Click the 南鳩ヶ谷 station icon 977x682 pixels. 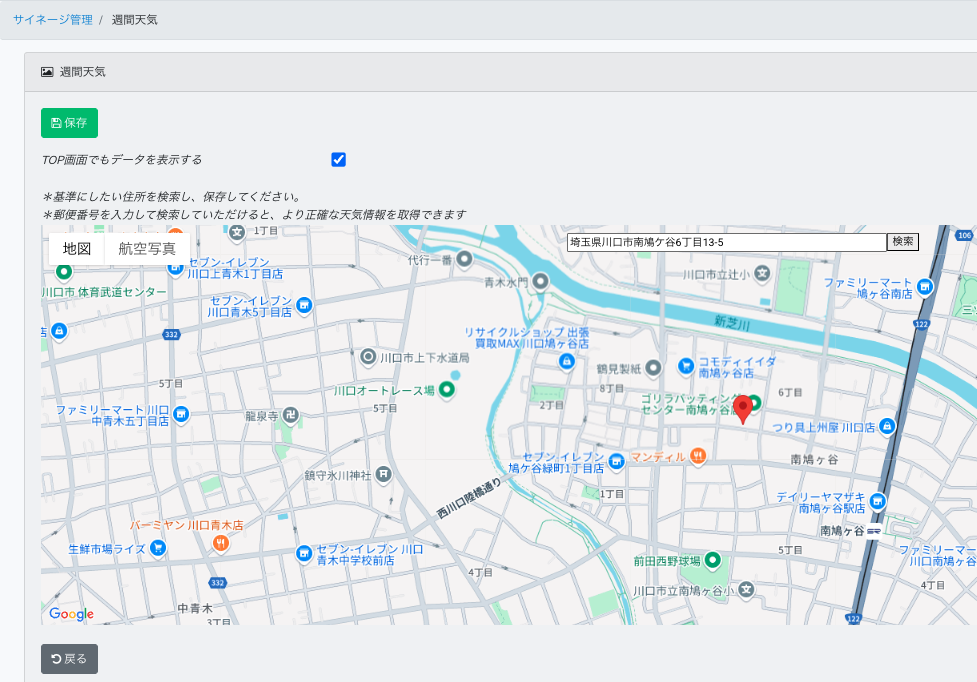click(x=874, y=531)
